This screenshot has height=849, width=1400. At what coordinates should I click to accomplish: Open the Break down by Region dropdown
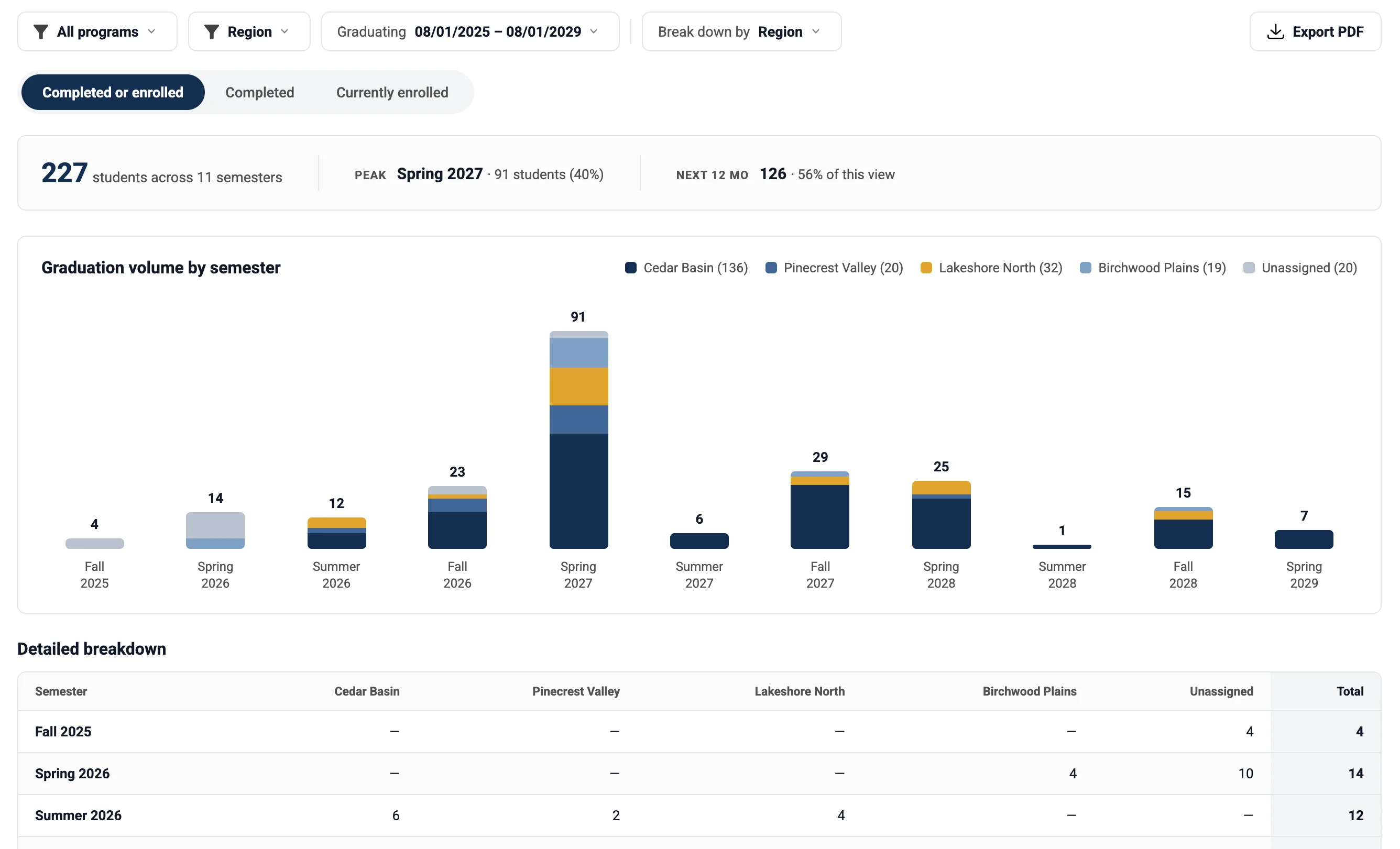point(741,32)
